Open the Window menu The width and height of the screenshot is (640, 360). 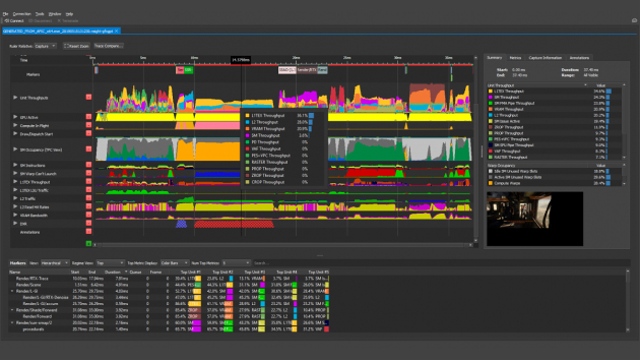55,14
